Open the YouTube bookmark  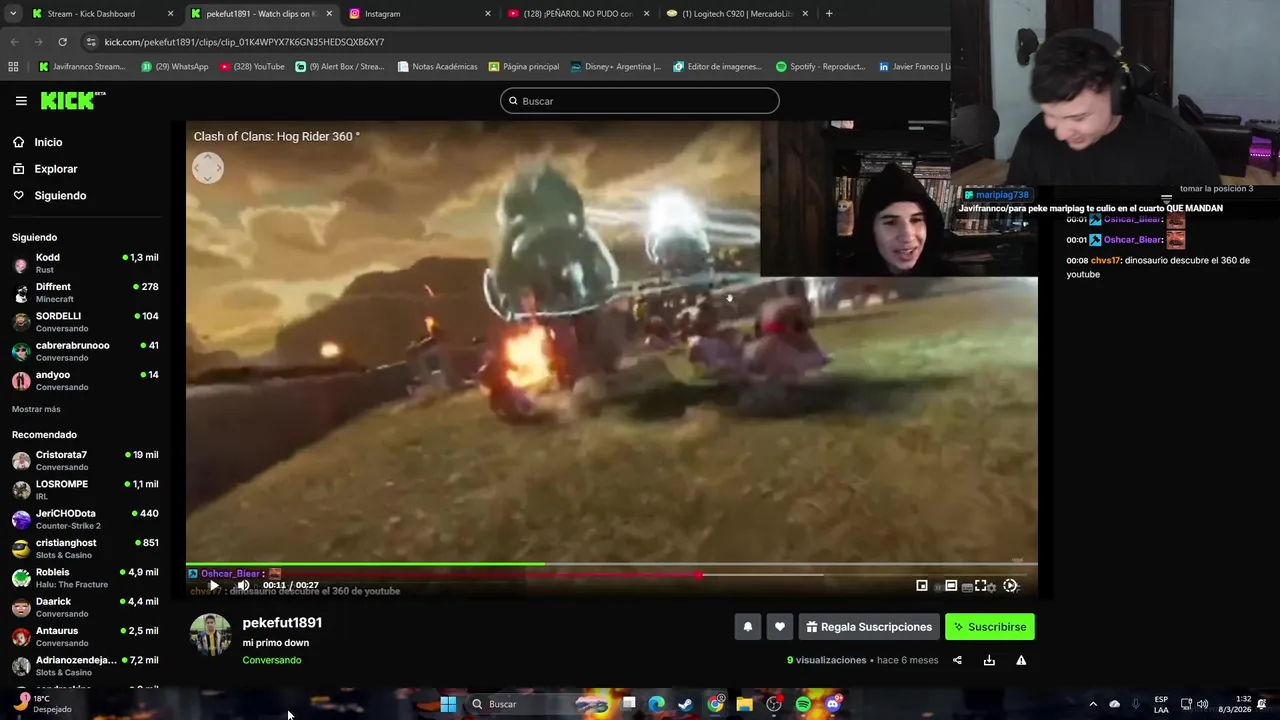252,67
